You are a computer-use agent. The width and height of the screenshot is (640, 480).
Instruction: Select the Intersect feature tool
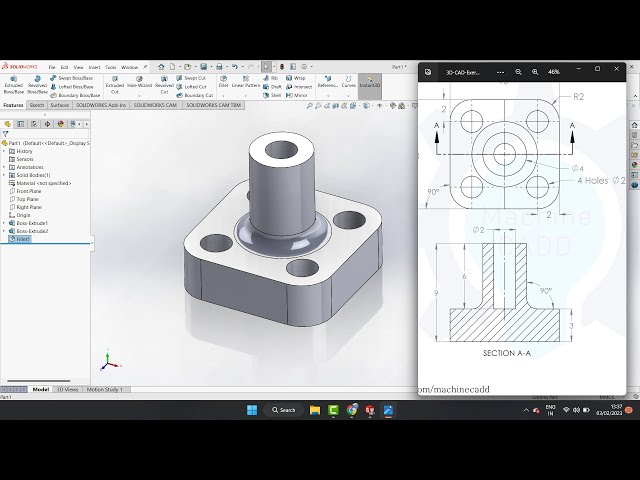(x=299, y=87)
